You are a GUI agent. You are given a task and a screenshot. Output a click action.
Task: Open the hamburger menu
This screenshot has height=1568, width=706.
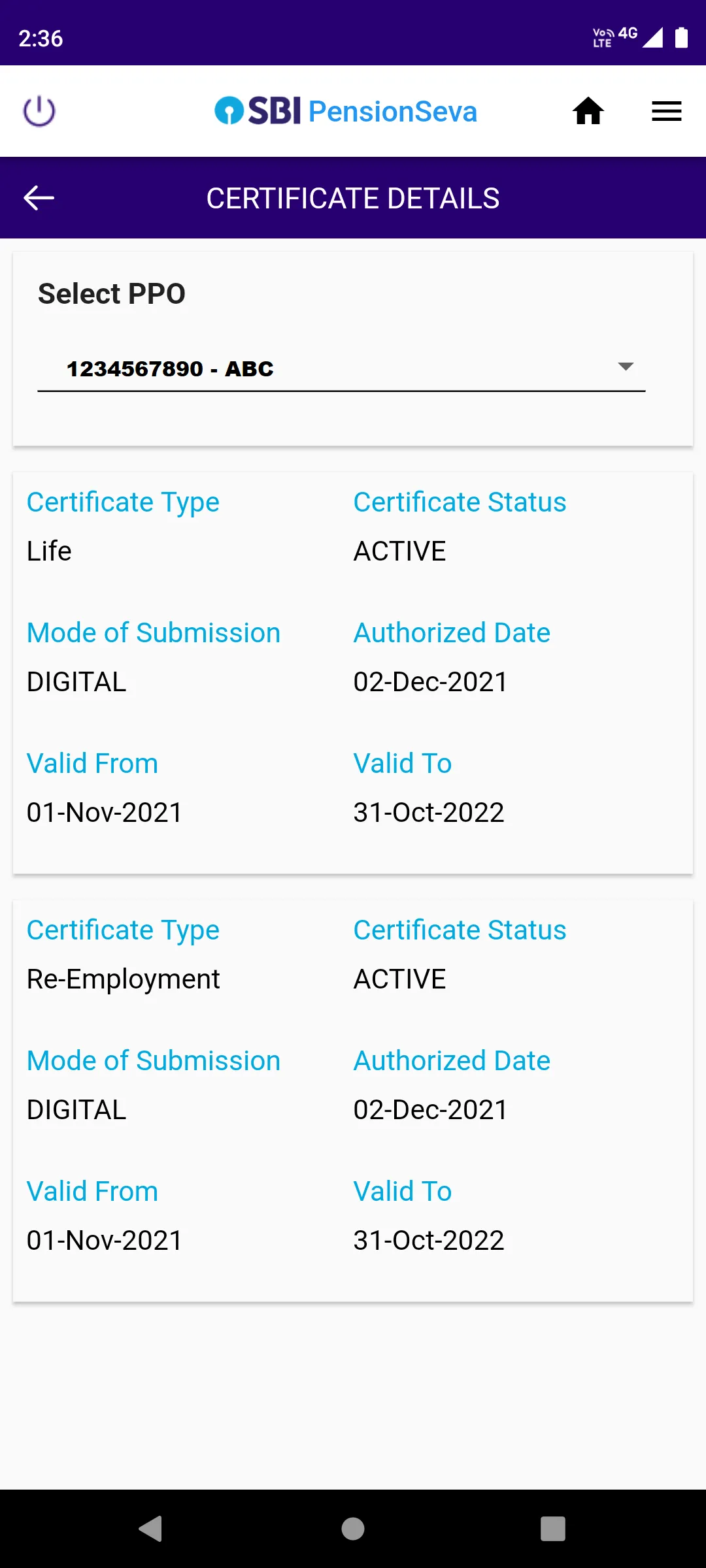tap(666, 111)
